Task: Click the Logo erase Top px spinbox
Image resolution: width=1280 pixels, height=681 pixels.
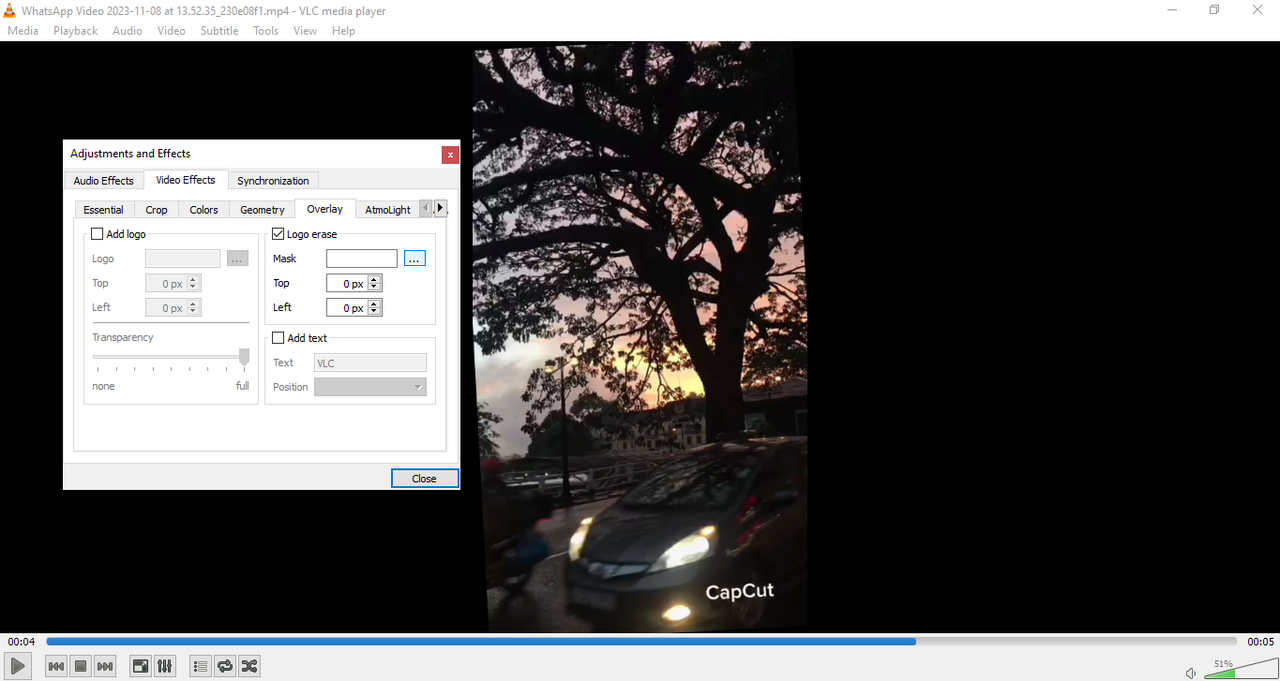Action: [354, 284]
